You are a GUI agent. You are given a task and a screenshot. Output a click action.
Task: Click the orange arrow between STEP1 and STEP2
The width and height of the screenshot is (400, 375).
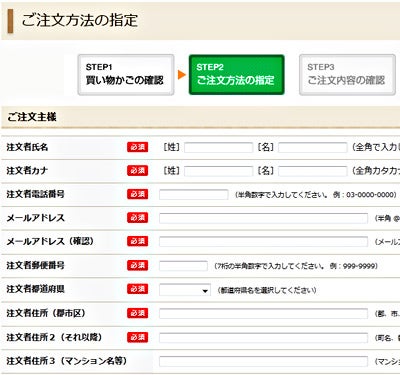tap(181, 75)
